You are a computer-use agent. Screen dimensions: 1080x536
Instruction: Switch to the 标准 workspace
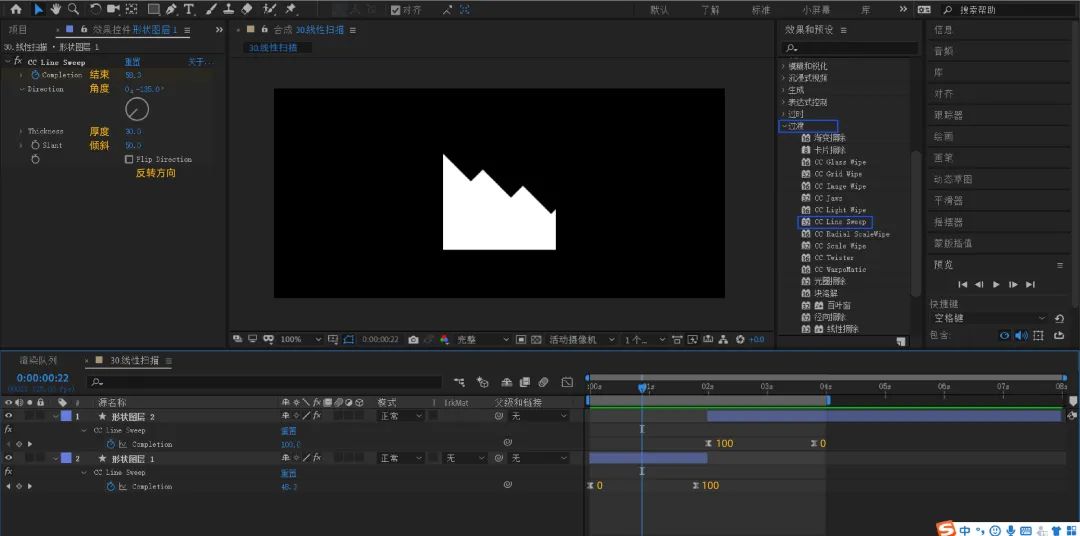pyautogui.click(x=760, y=10)
